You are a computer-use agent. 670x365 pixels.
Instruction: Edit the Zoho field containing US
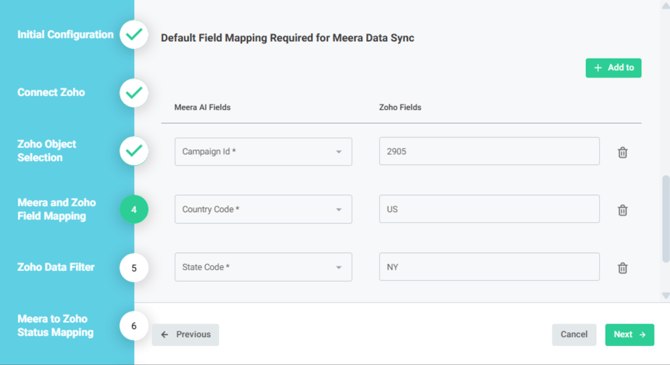(x=489, y=209)
